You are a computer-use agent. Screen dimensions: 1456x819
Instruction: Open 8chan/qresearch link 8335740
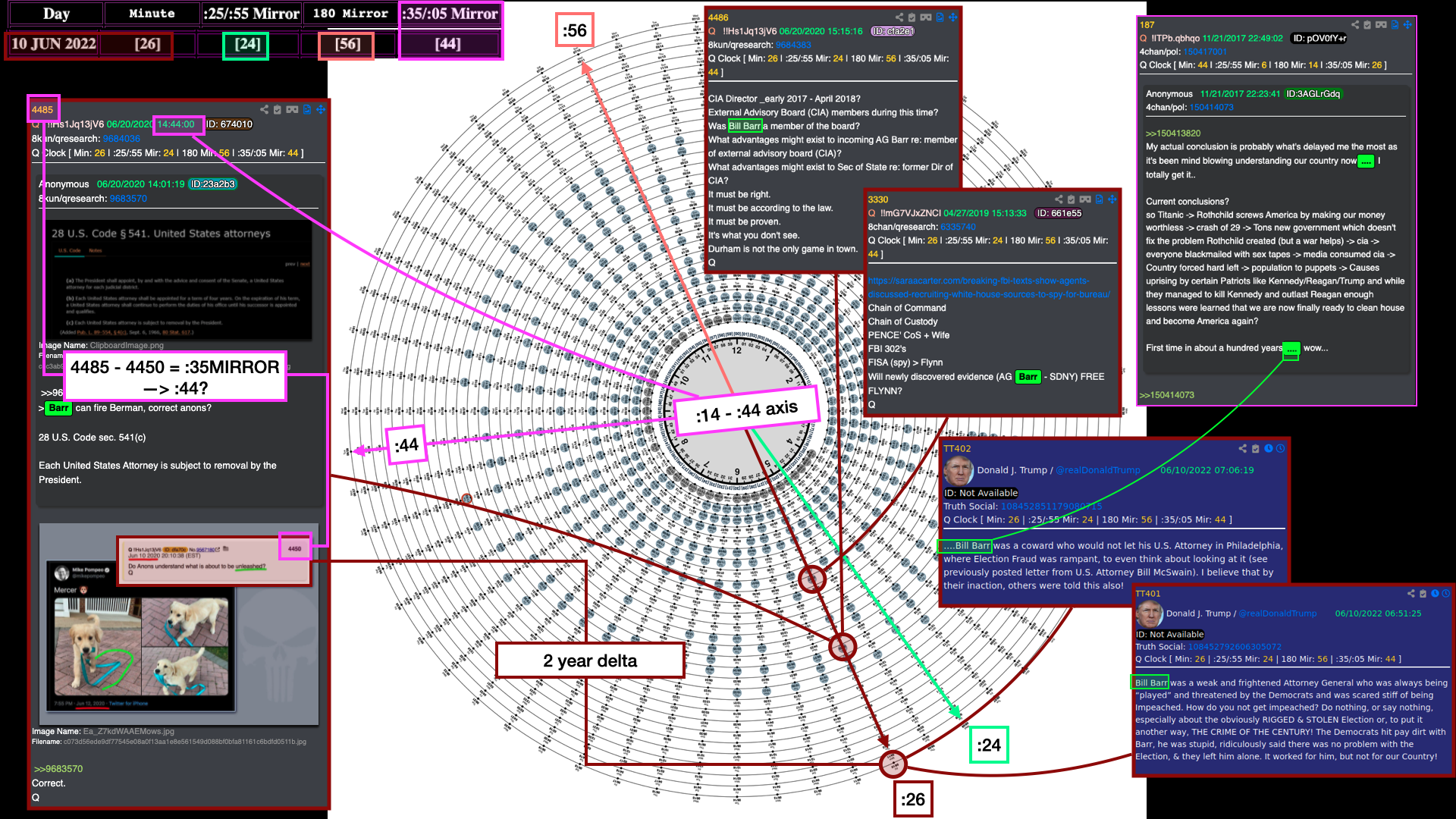tap(959, 227)
